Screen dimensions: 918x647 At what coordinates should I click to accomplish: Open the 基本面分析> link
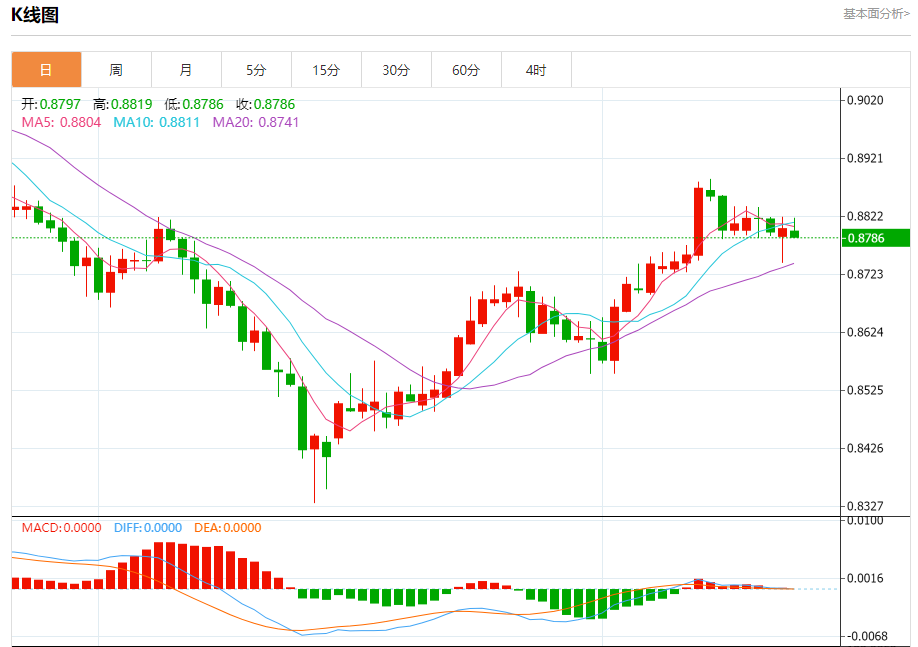876,13
